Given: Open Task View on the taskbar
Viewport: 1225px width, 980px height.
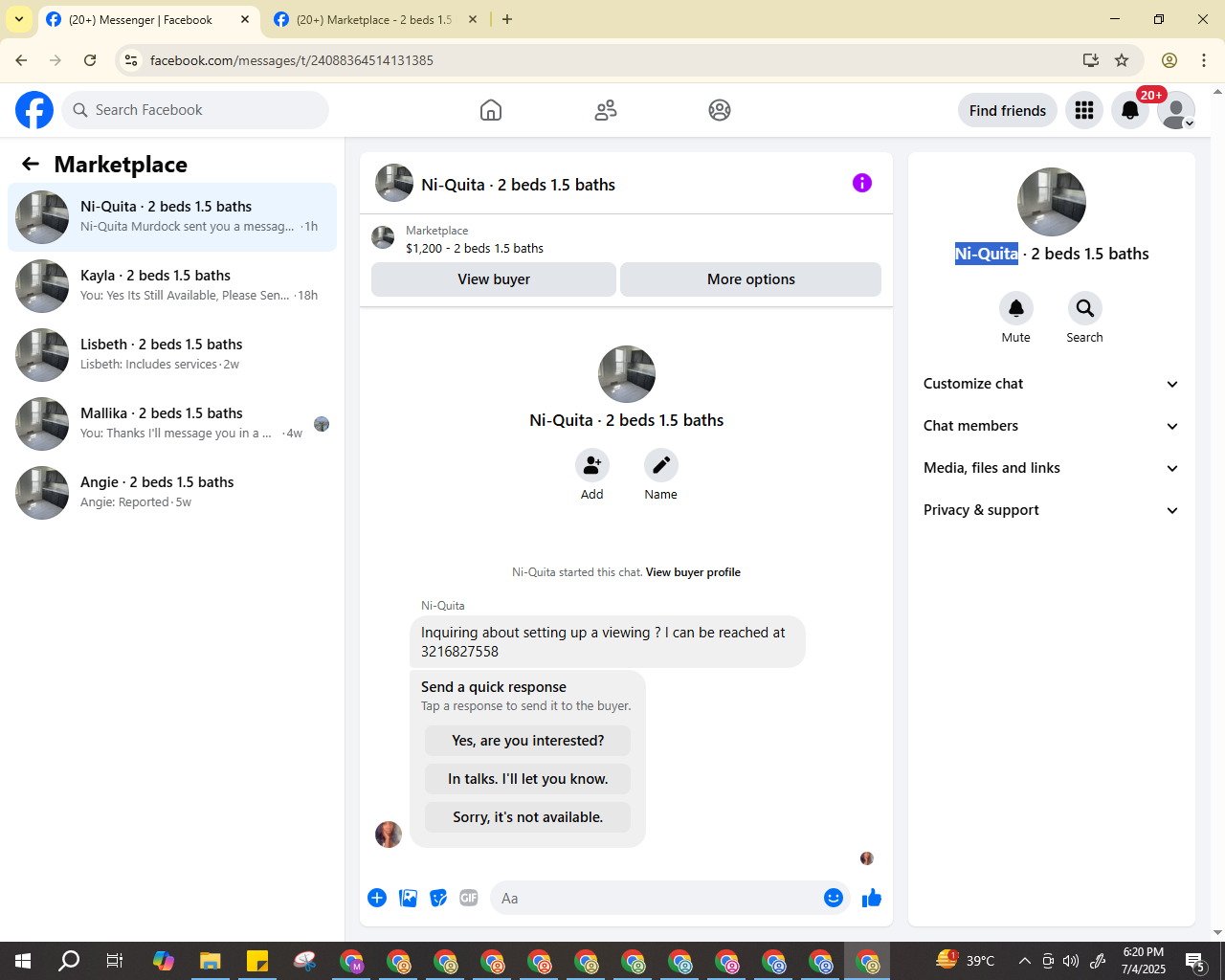Looking at the screenshot, I should pos(115,961).
